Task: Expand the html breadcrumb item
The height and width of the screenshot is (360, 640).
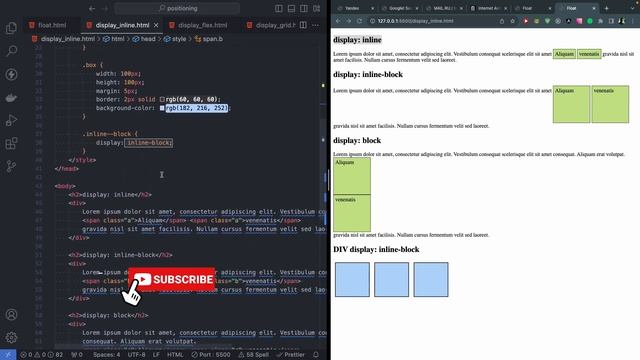Action: pos(113,39)
